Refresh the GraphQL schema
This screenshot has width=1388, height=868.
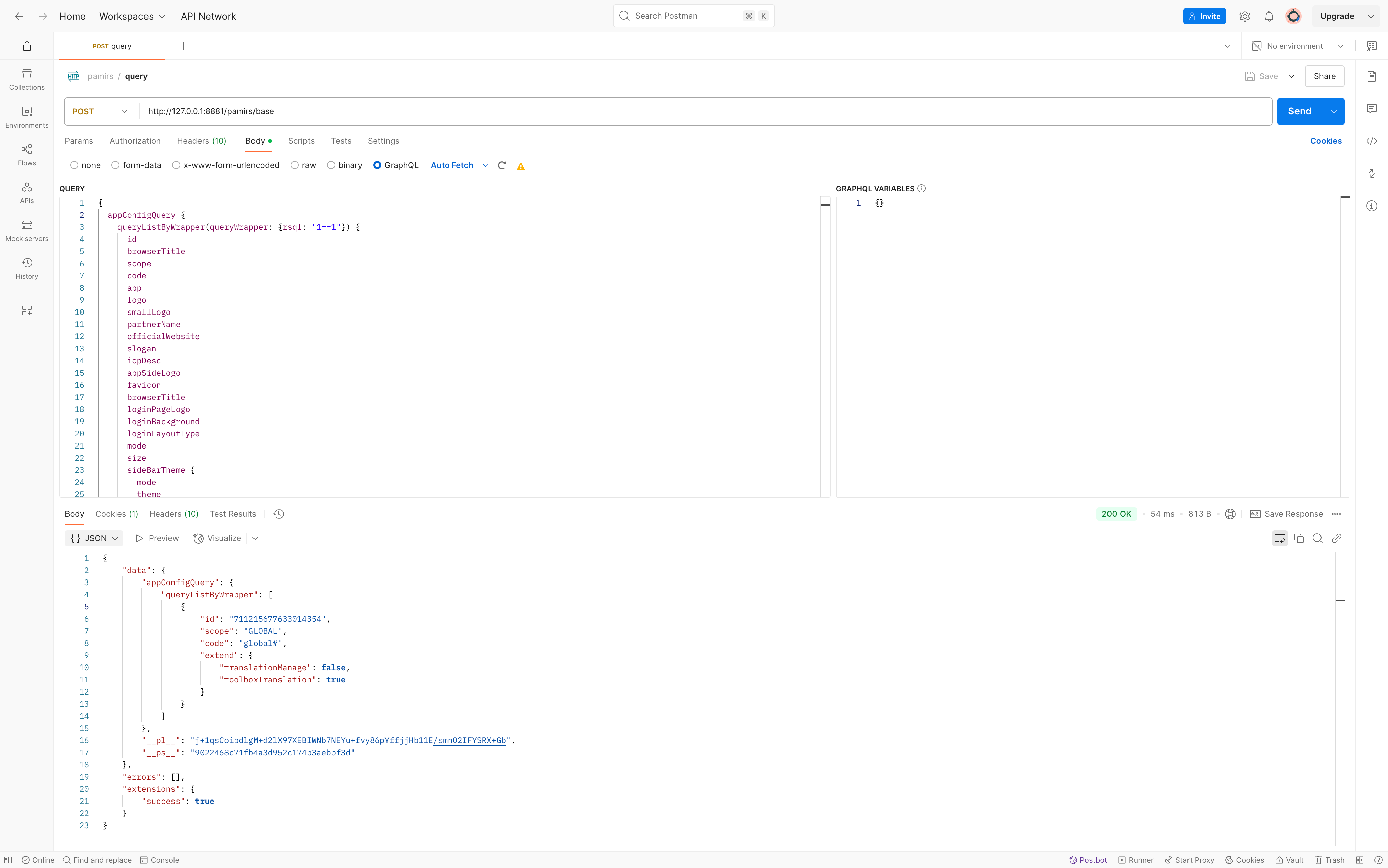tap(502, 165)
